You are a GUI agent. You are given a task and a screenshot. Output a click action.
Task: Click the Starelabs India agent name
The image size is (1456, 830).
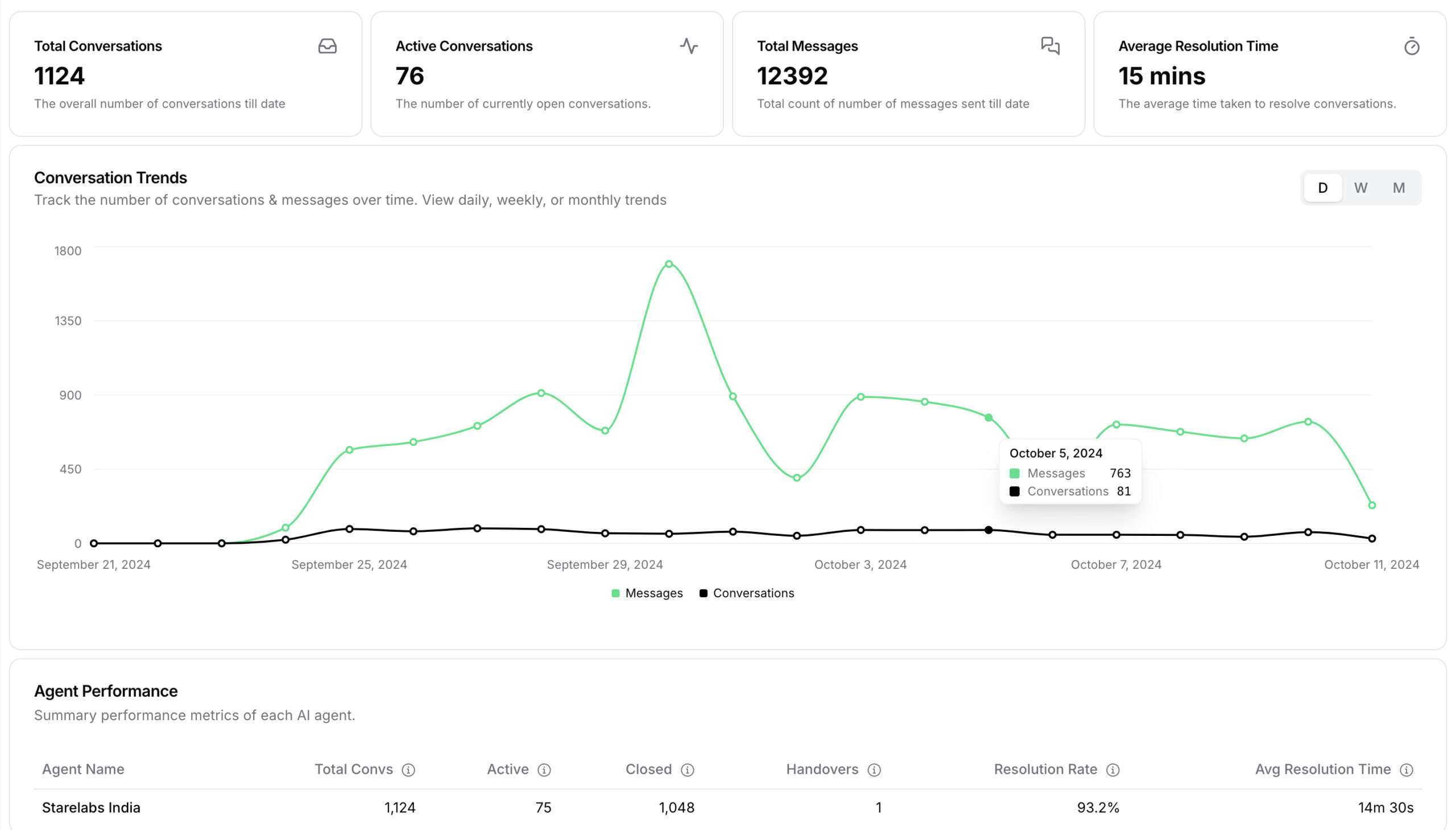point(91,807)
